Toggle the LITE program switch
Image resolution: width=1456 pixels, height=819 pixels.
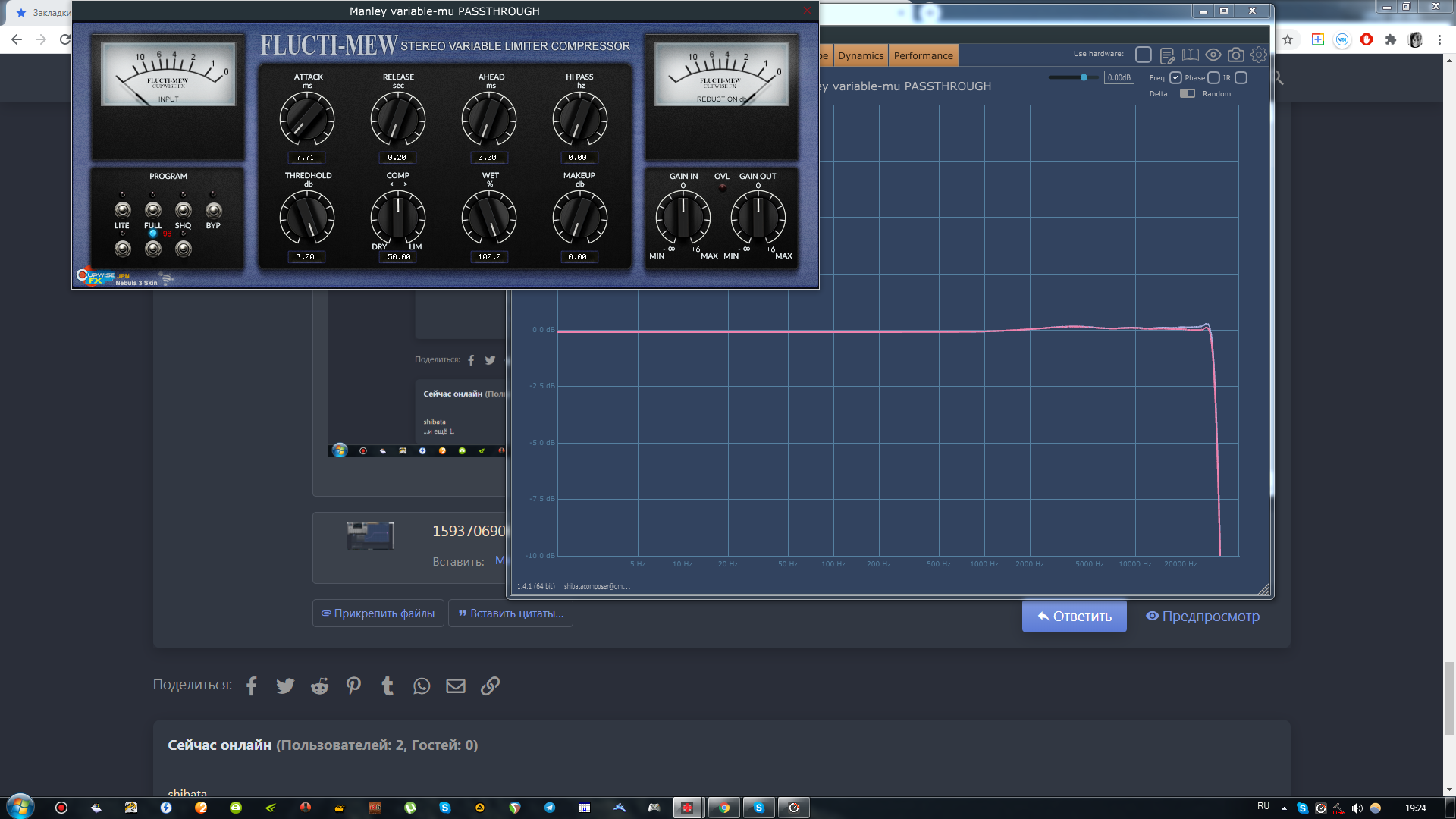click(122, 210)
